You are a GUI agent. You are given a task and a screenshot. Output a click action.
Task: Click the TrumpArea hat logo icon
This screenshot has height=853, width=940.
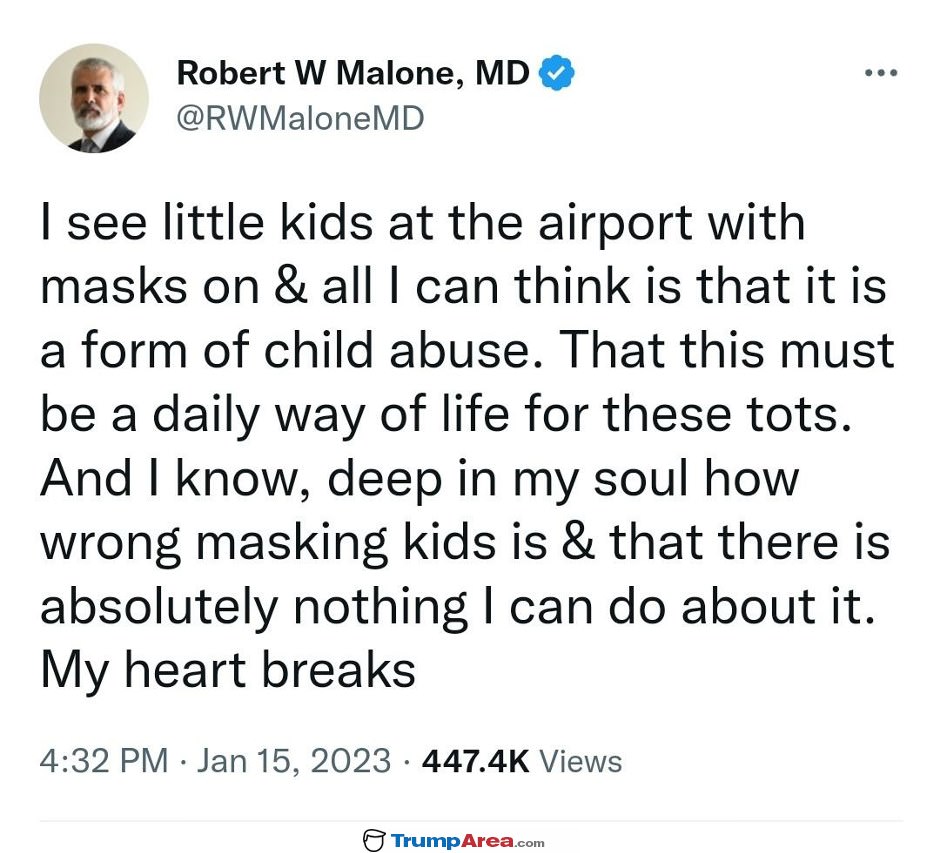(374, 840)
